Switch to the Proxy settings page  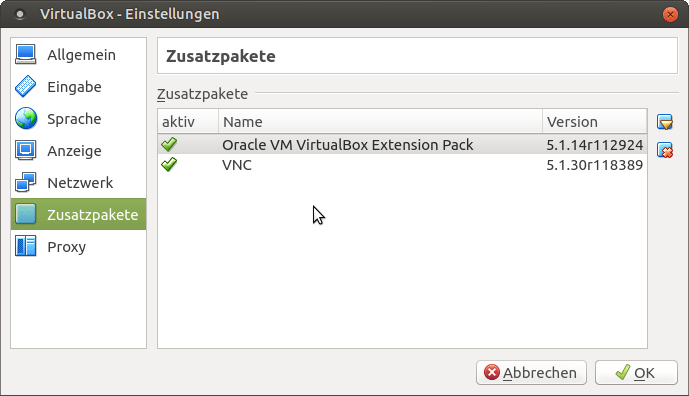tap(79, 246)
